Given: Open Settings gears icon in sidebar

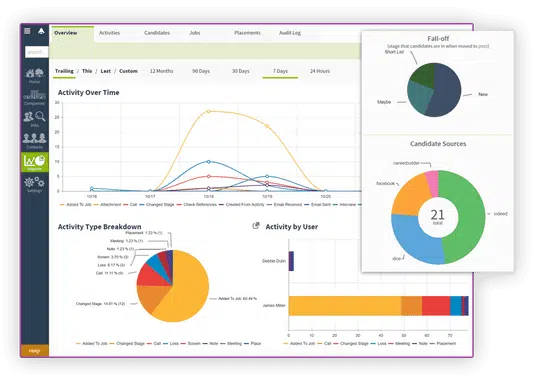Looking at the screenshot, I should (x=34, y=184).
